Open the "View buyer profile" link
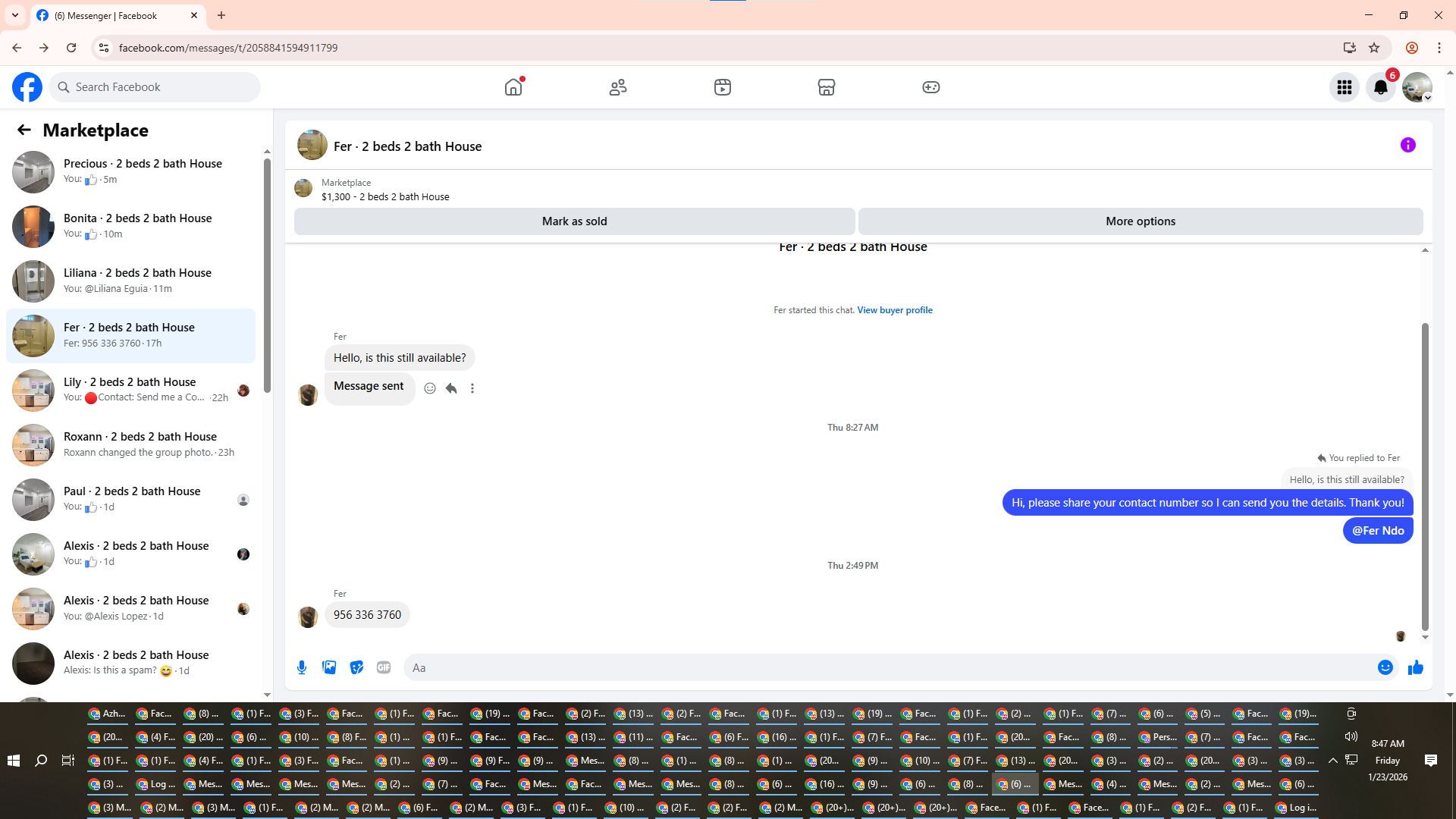1456x819 pixels. tap(895, 310)
